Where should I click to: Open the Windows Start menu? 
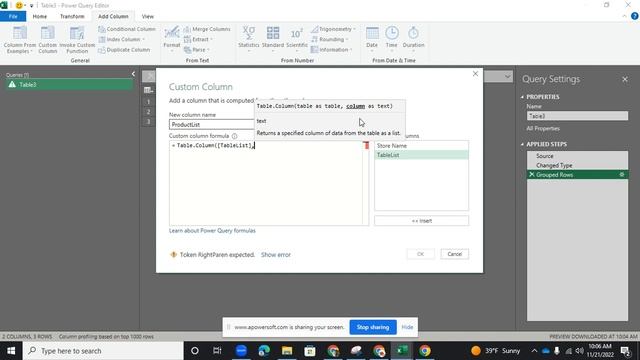11,351
